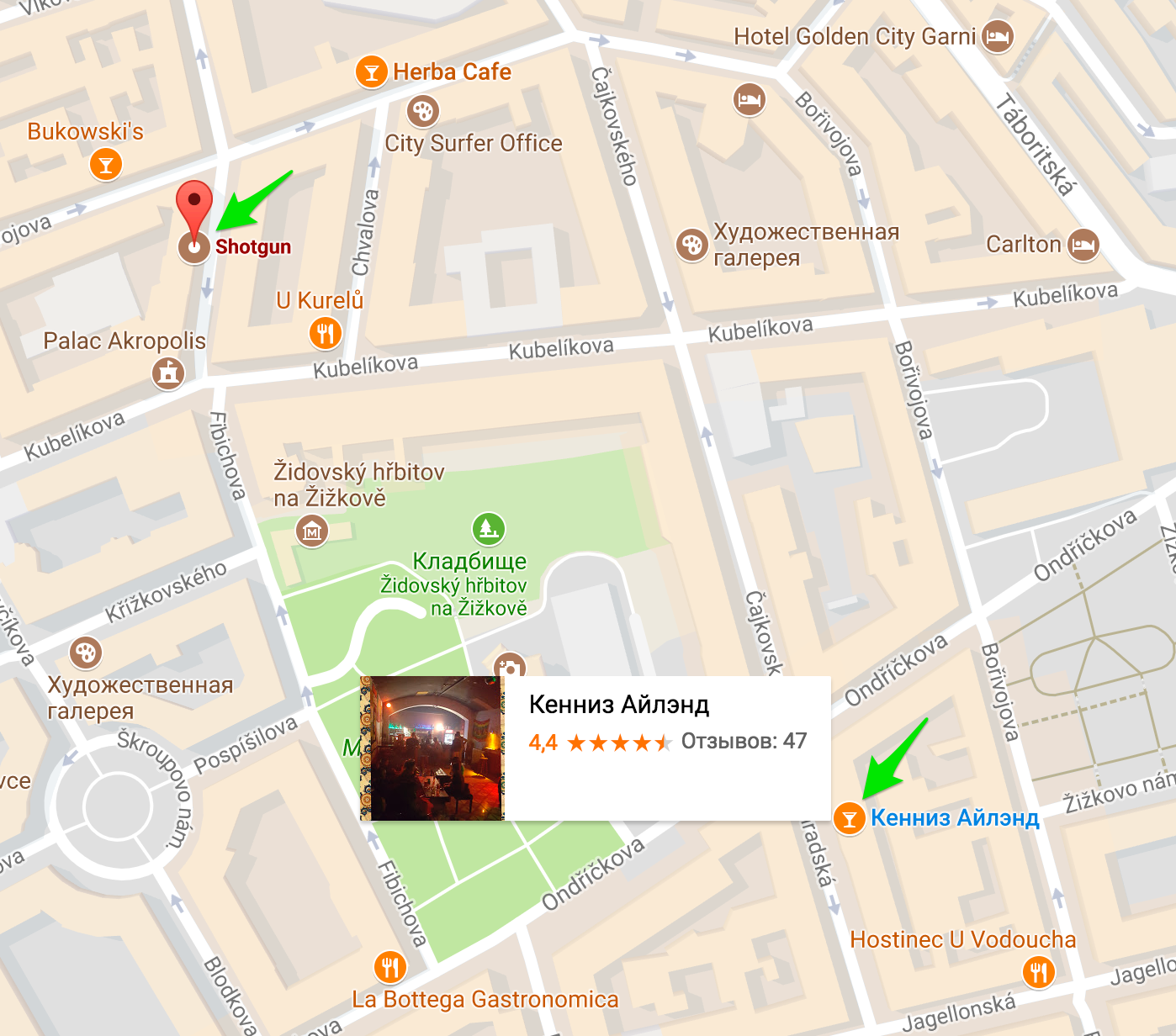Click the La Bottega Gastronomica restaurant icon

pos(389,967)
